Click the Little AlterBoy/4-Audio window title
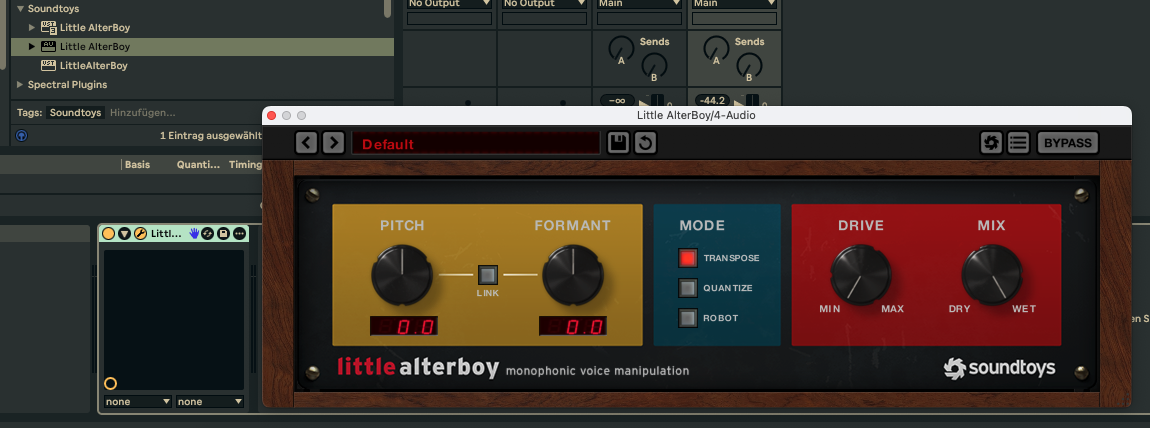This screenshot has width=1150, height=428. click(x=696, y=115)
